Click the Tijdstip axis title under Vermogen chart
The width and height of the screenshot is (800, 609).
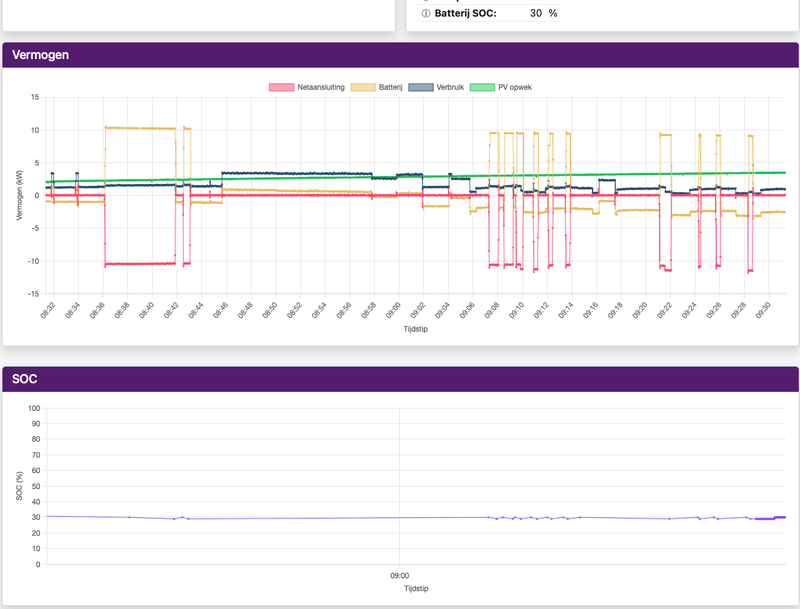click(x=416, y=329)
